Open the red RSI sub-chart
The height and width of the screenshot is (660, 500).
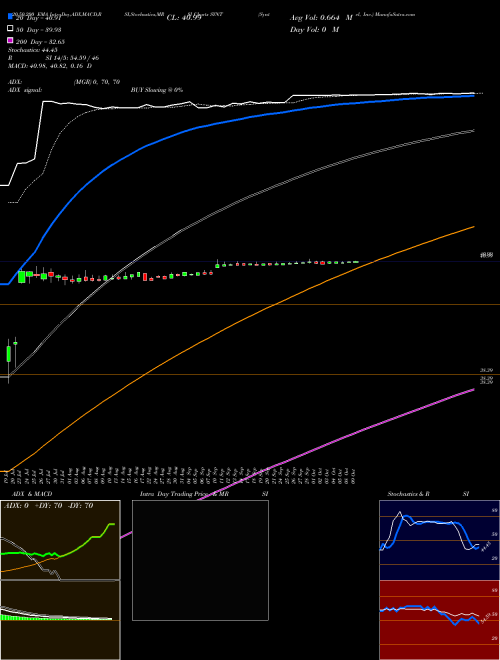439,620
